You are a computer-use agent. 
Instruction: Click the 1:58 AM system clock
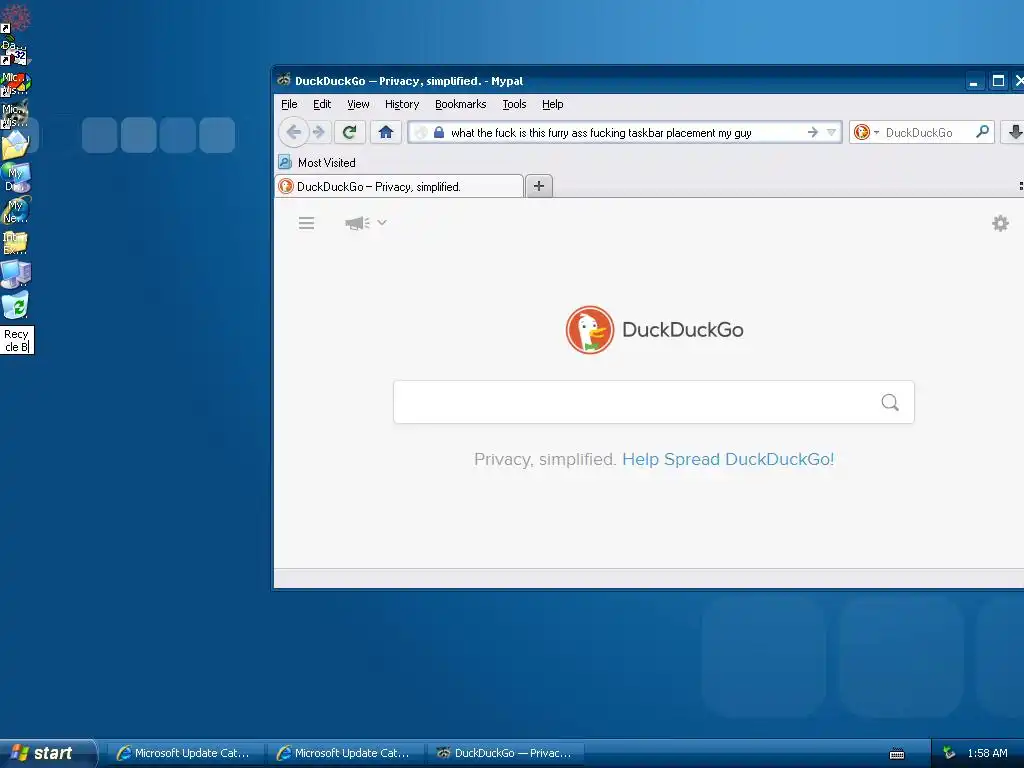click(x=987, y=753)
